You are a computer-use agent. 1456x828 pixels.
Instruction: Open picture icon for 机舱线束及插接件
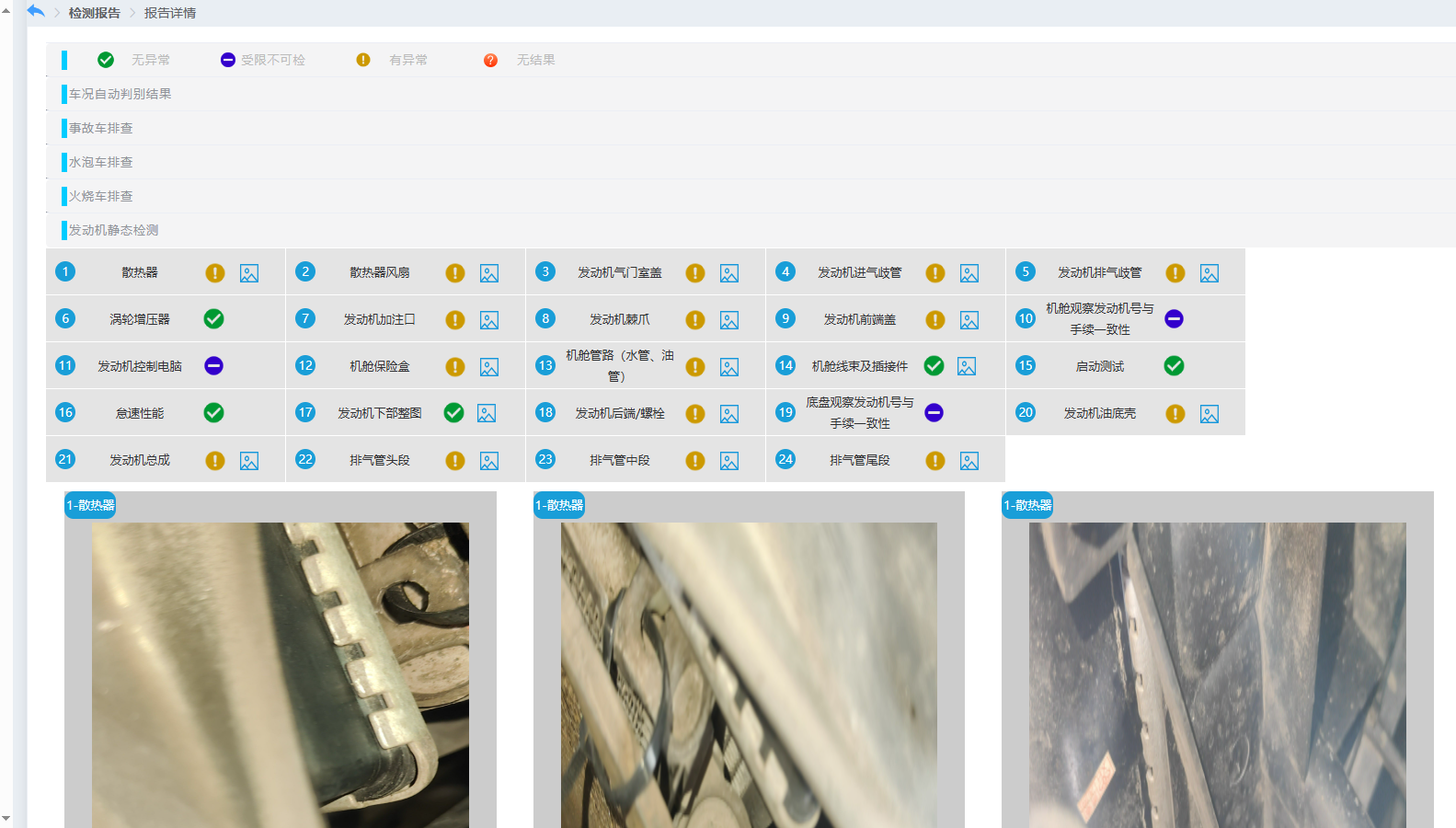click(x=967, y=366)
